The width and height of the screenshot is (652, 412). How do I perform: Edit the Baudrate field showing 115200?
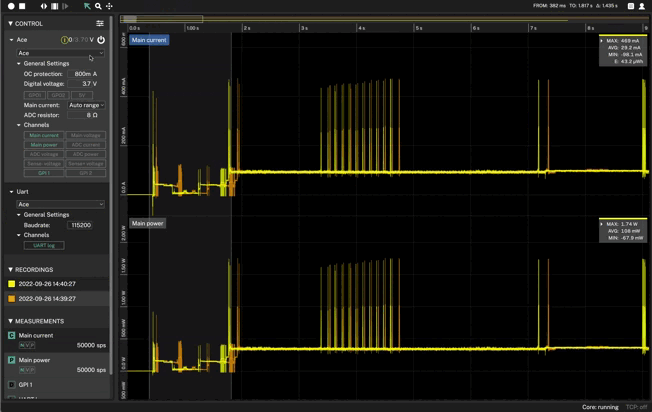click(x=82, y=225)
